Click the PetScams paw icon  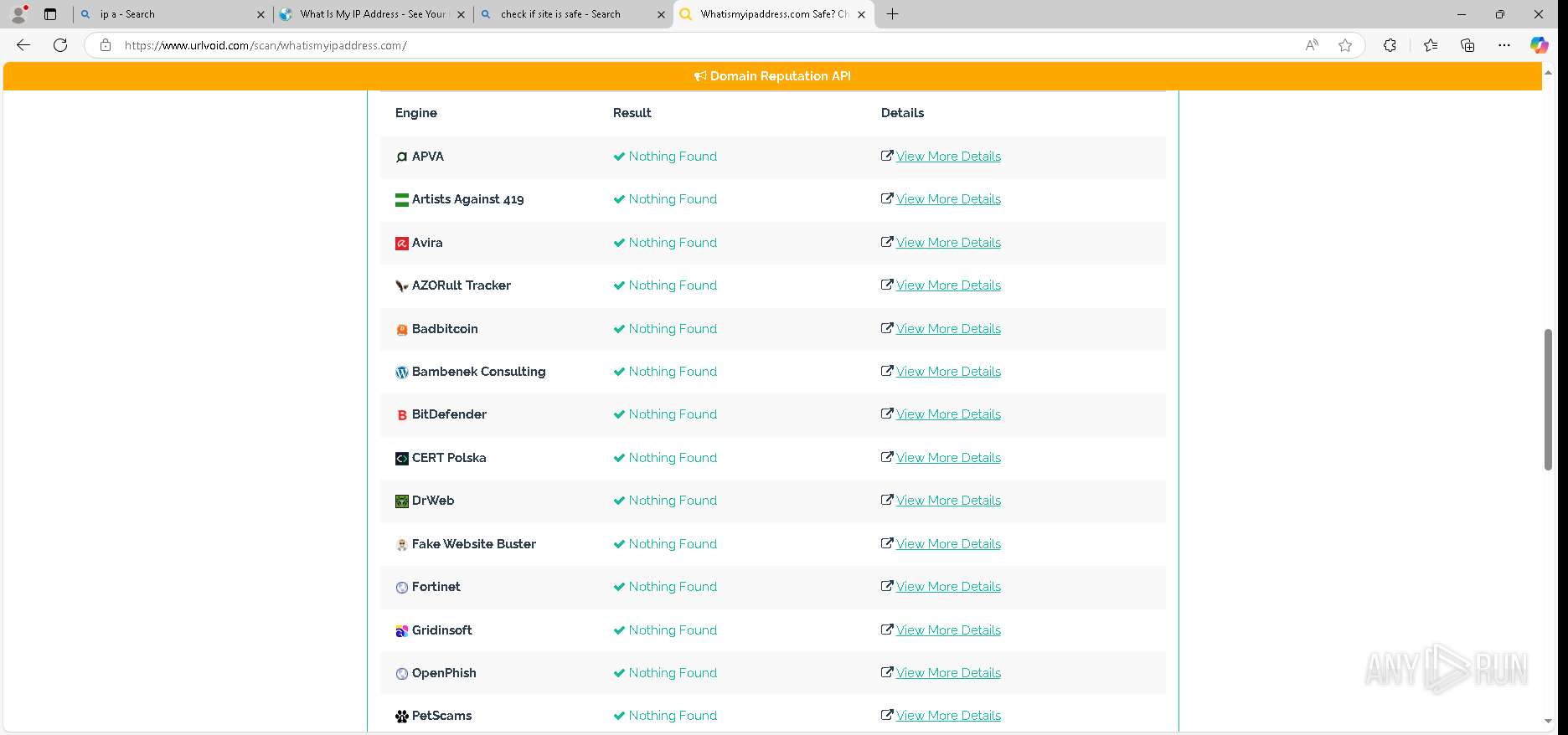point(402,717)
